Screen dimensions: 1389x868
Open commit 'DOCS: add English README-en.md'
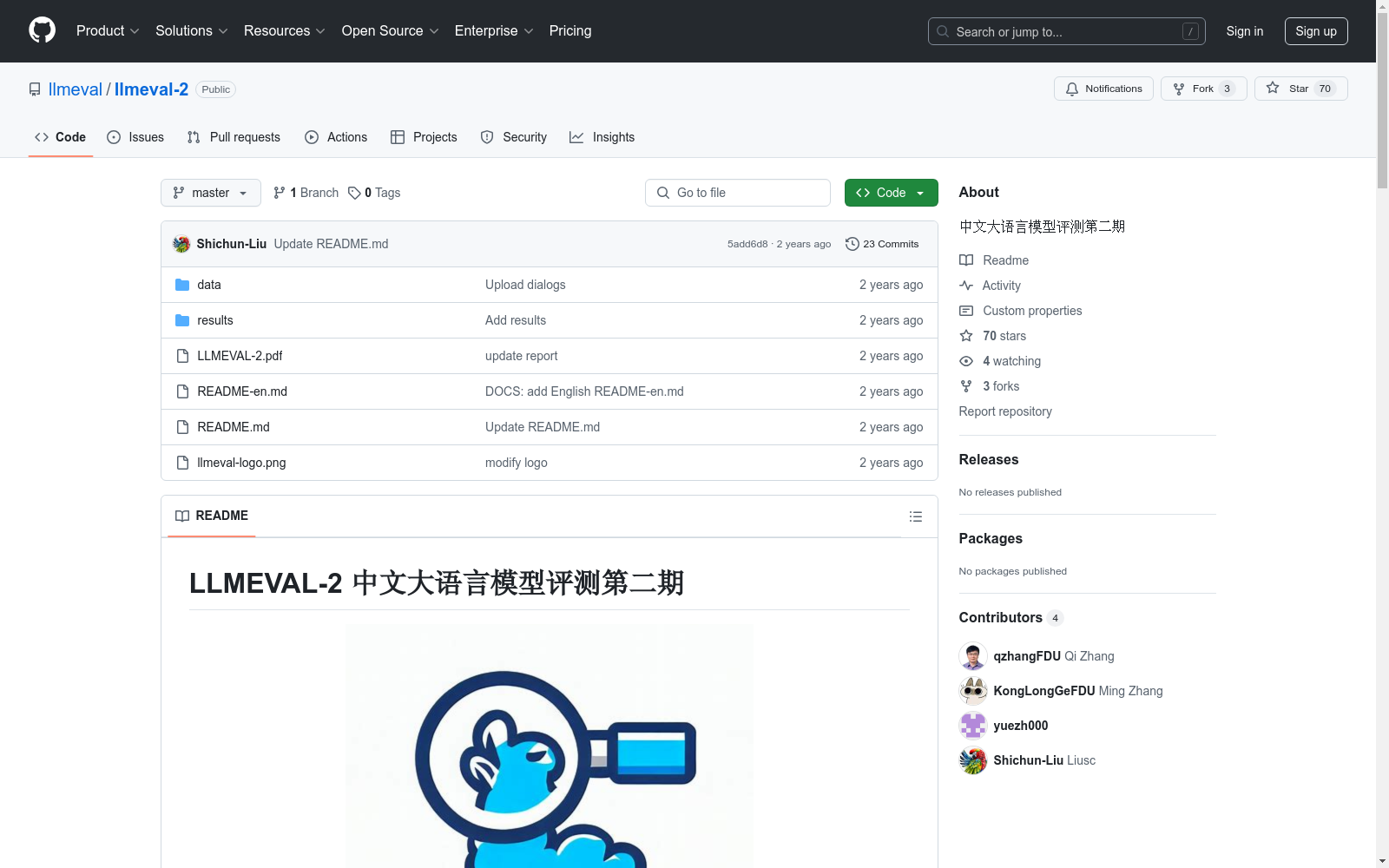tap(584, 391)
